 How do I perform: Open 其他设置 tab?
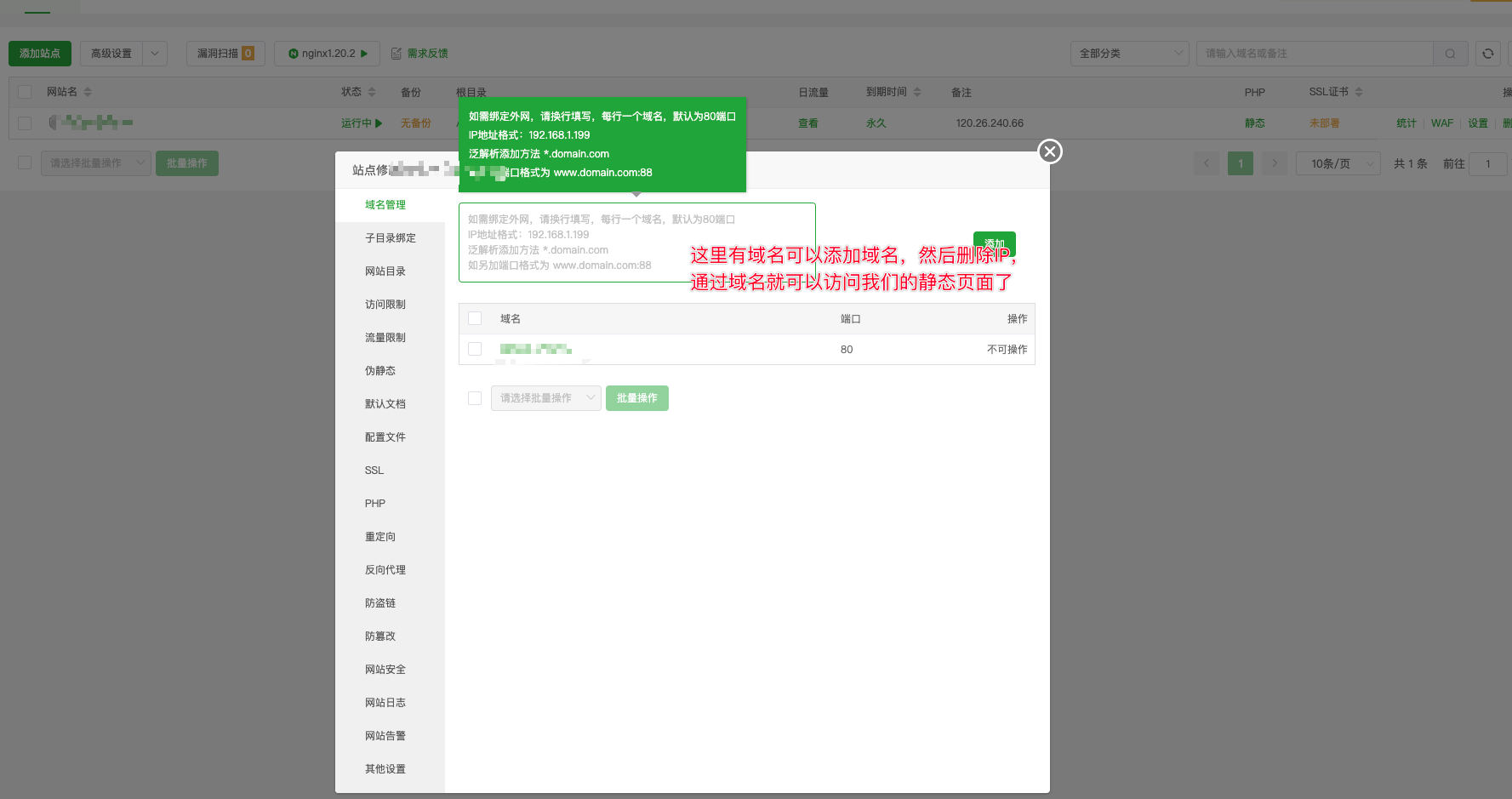coord(390,769)
